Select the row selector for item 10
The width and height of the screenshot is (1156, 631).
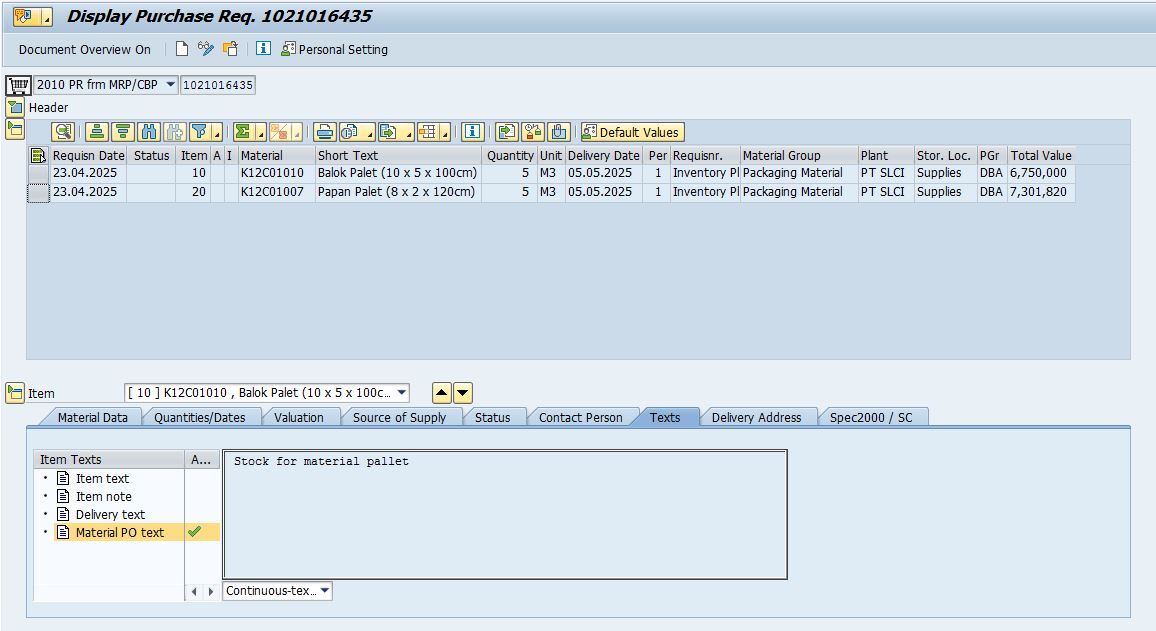38,173
